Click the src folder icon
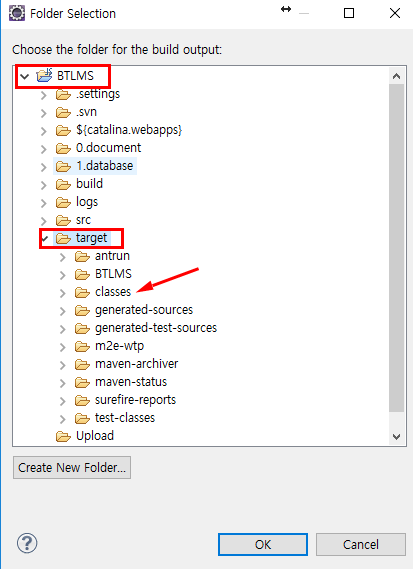The width and height of the screenshot is (413, 569). tap(64, 221)
